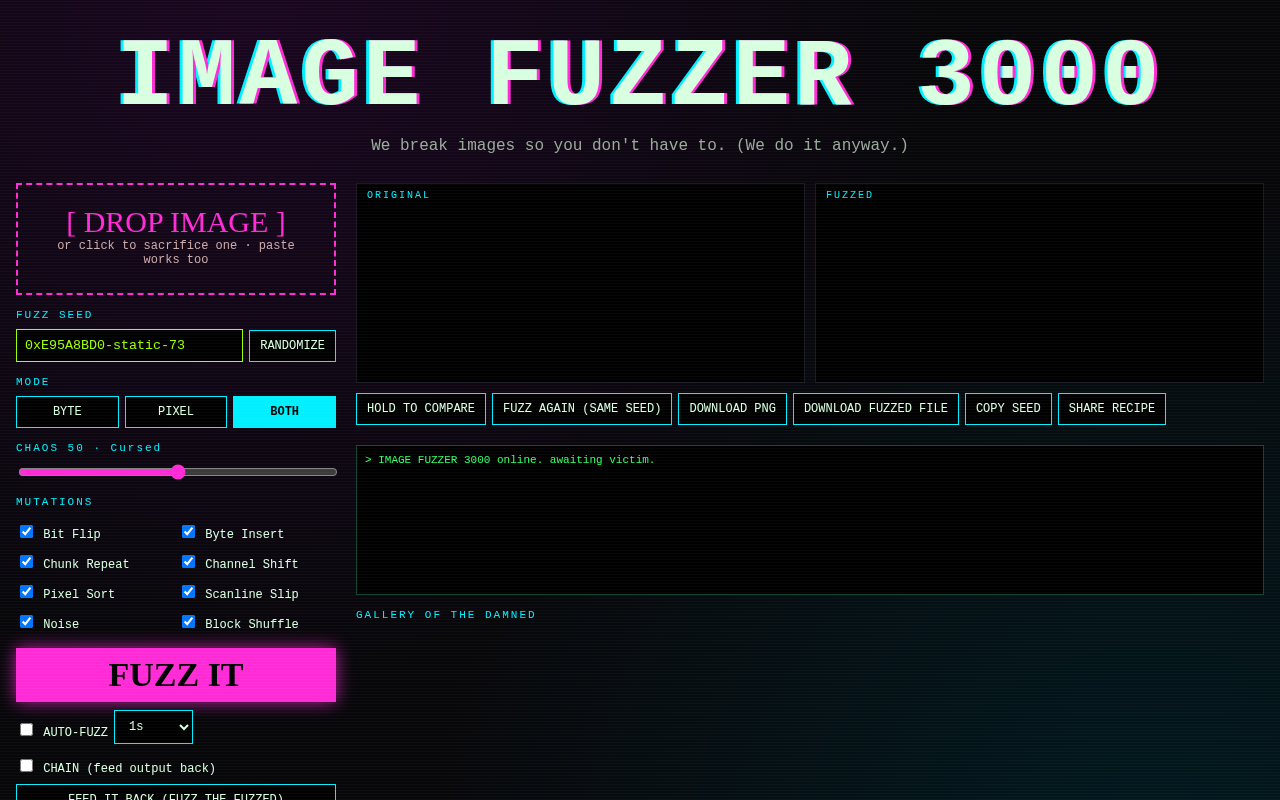The width and height of the screenshot is (1280, 800).
Task: Click the Copy Seed button
Action: pos(1008,409)
